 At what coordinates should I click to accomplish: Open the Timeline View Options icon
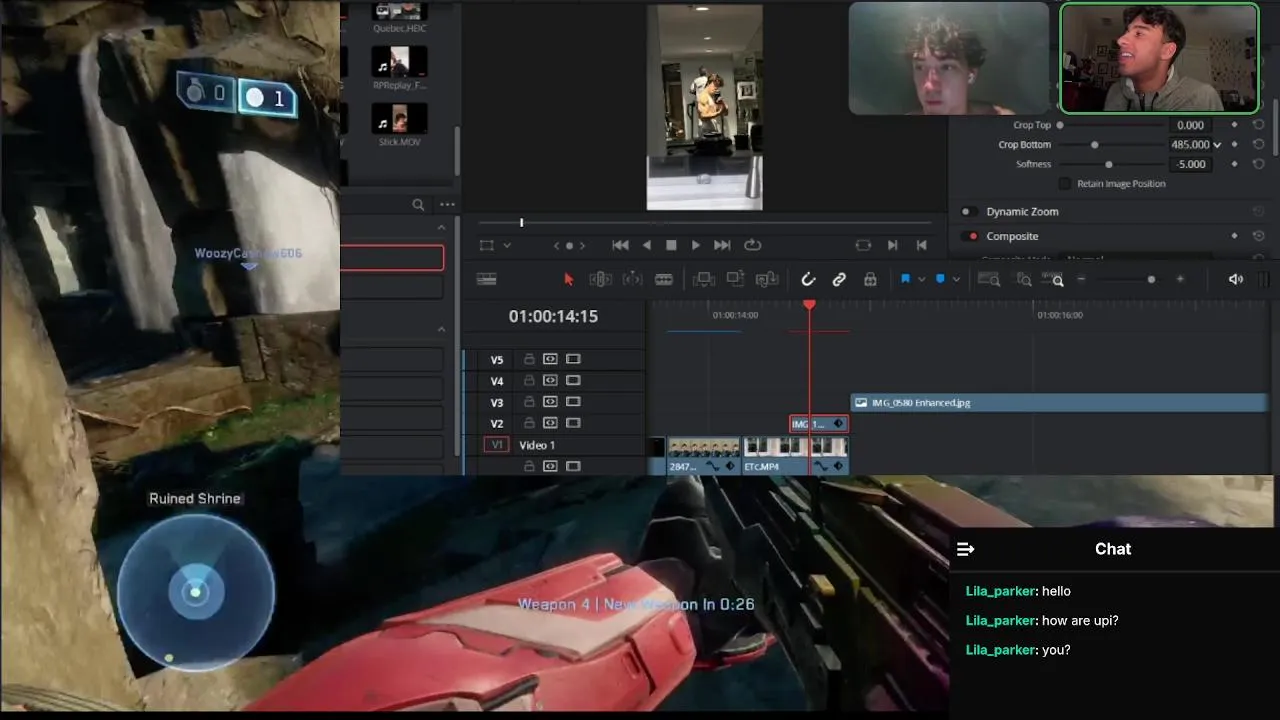click(487, 280)
